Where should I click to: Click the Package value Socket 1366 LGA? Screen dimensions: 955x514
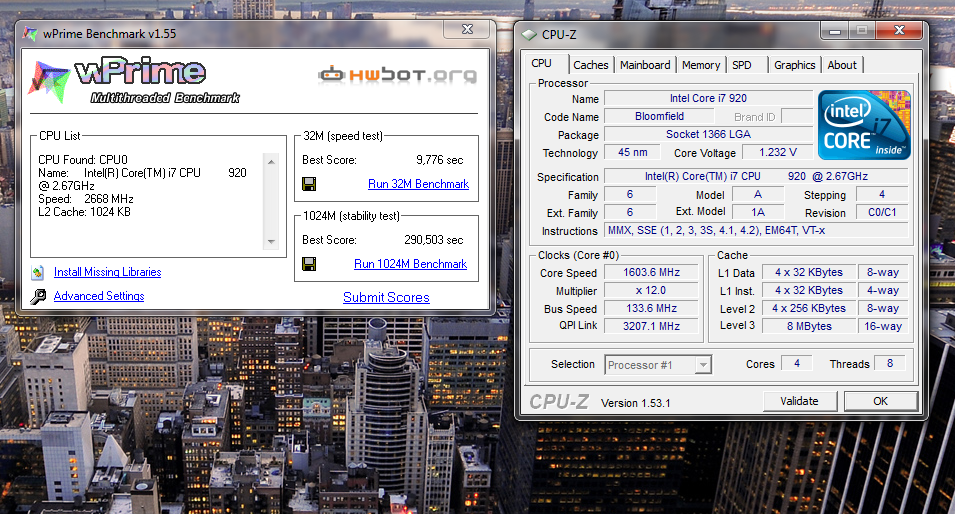[708, 134]
